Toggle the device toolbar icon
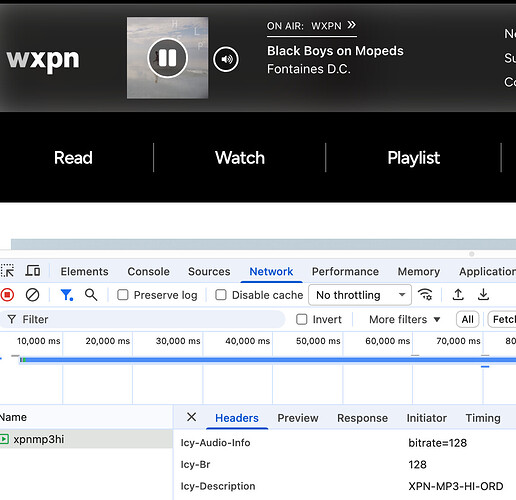Screen dimensions: 516x500 point(33,271)
